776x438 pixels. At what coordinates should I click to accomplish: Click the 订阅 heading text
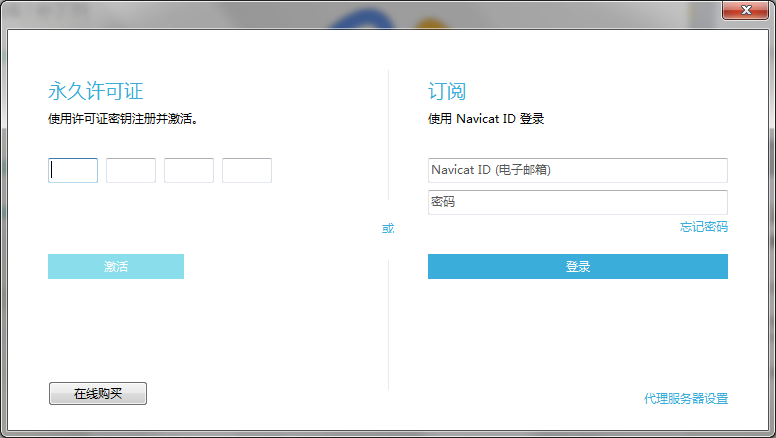[x=447, y=91]
